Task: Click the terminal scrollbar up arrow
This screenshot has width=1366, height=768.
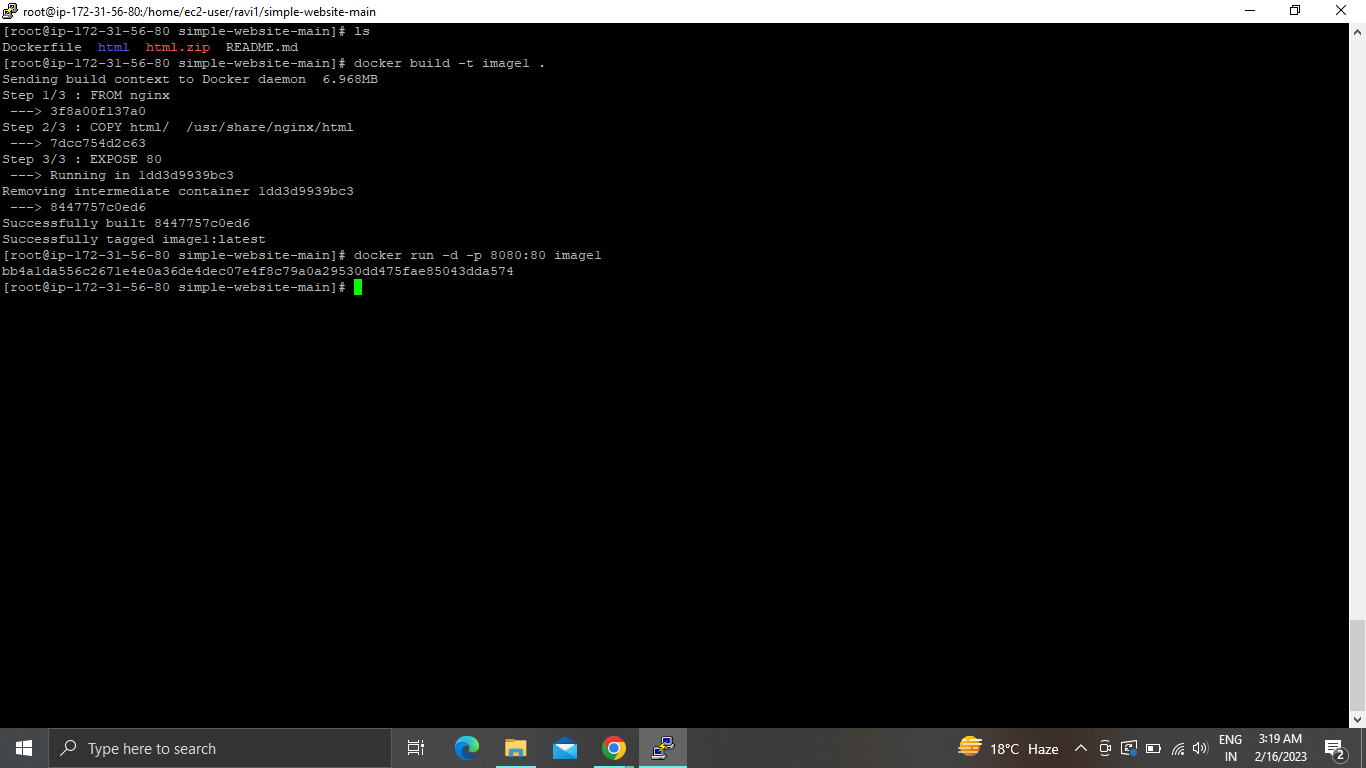Action: click(1357, 31)
